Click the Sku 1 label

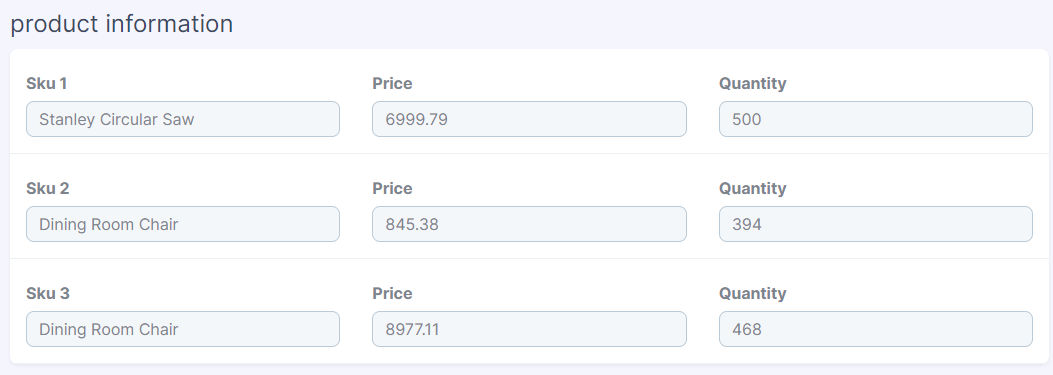click(46, 83)
